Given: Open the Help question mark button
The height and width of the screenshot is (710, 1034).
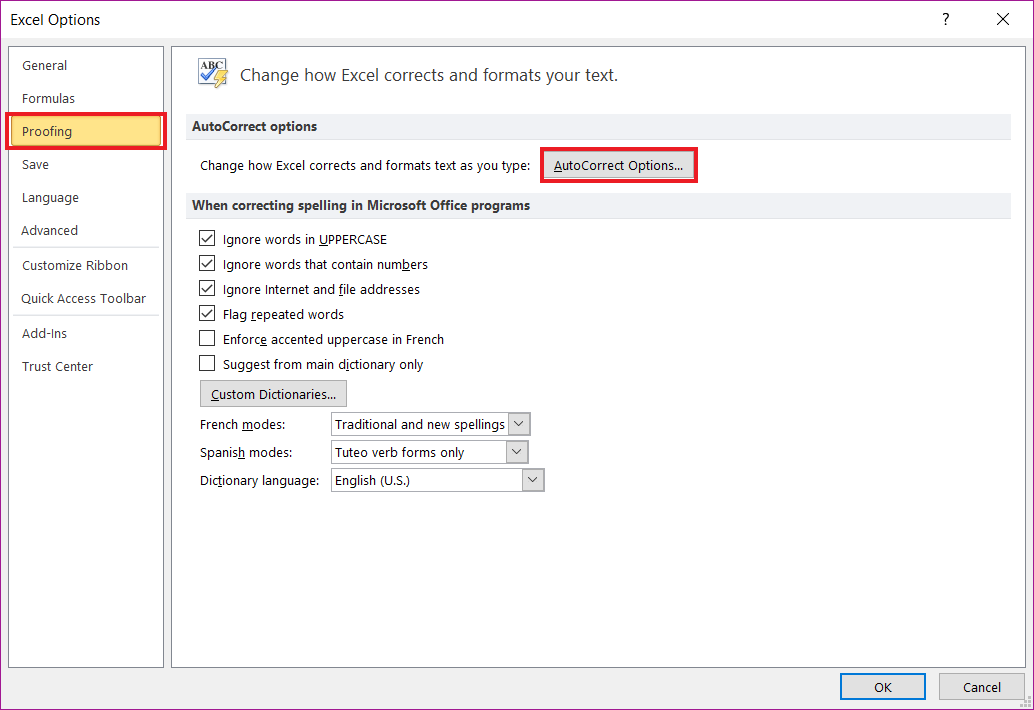Looking at the screenshot, I should pyautogui.click(x=946, y=19).
